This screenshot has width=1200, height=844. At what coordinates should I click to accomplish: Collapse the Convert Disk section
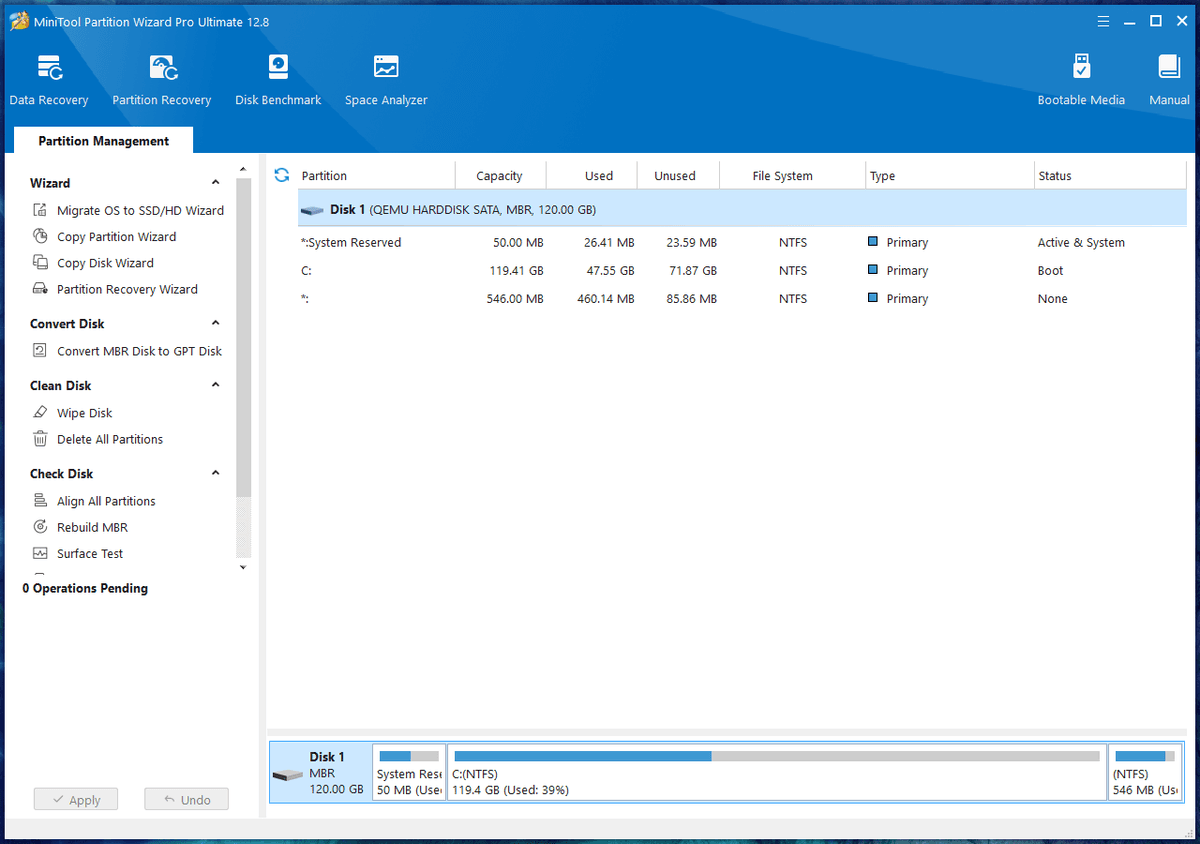coord(214,323)
